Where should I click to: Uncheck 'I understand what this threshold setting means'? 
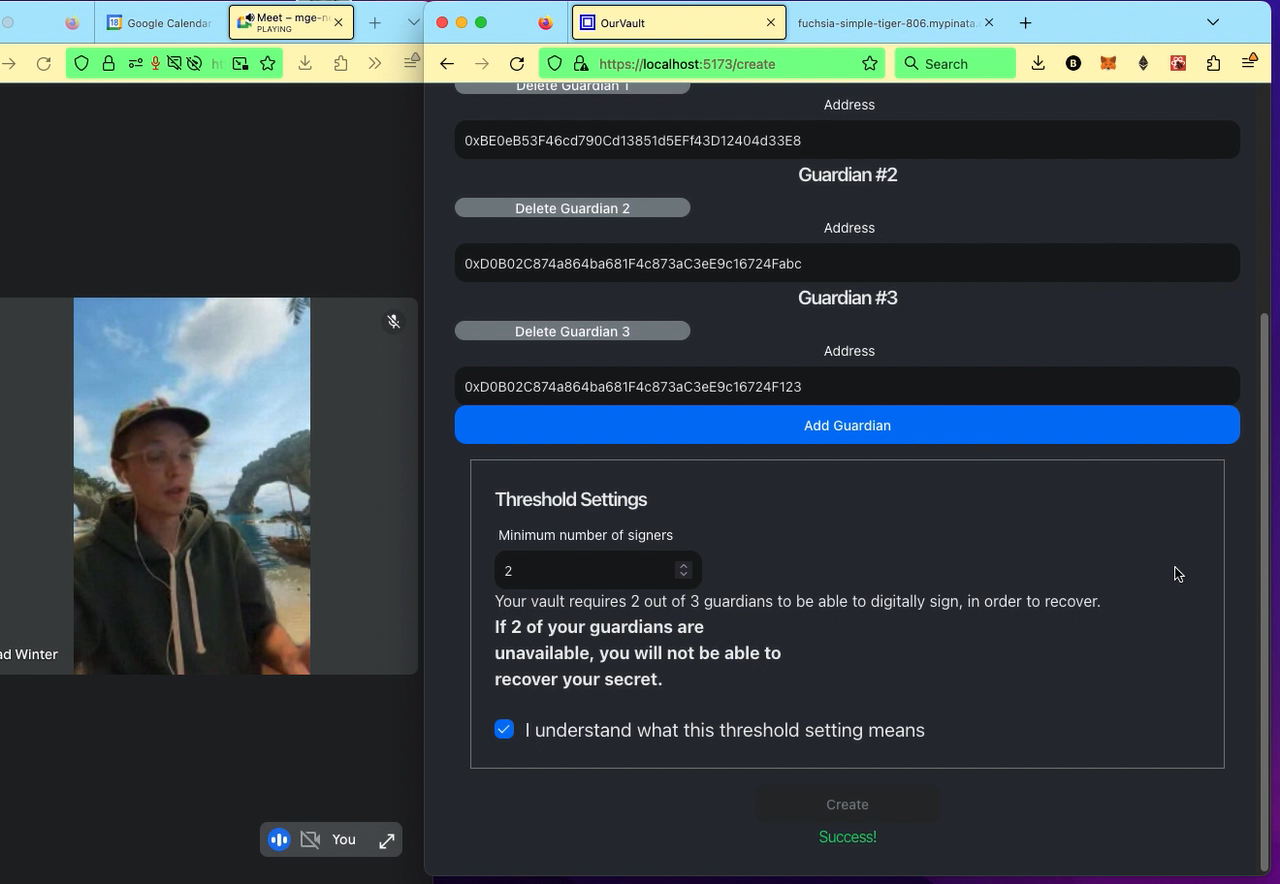point(504,729)
